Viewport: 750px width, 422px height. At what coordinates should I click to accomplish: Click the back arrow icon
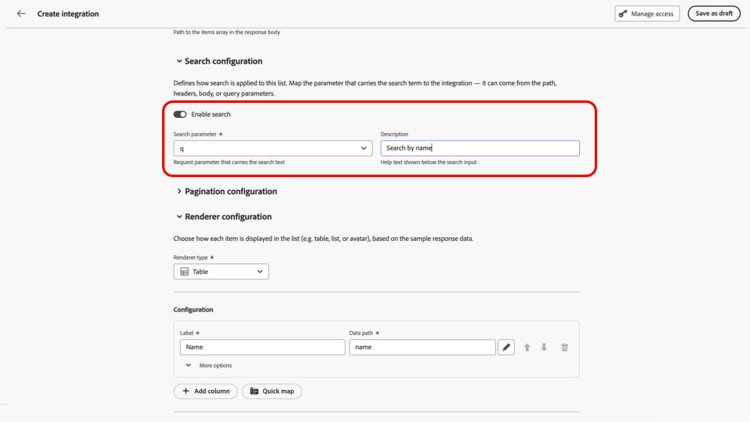pyautogui.click(x=21, y=13)
